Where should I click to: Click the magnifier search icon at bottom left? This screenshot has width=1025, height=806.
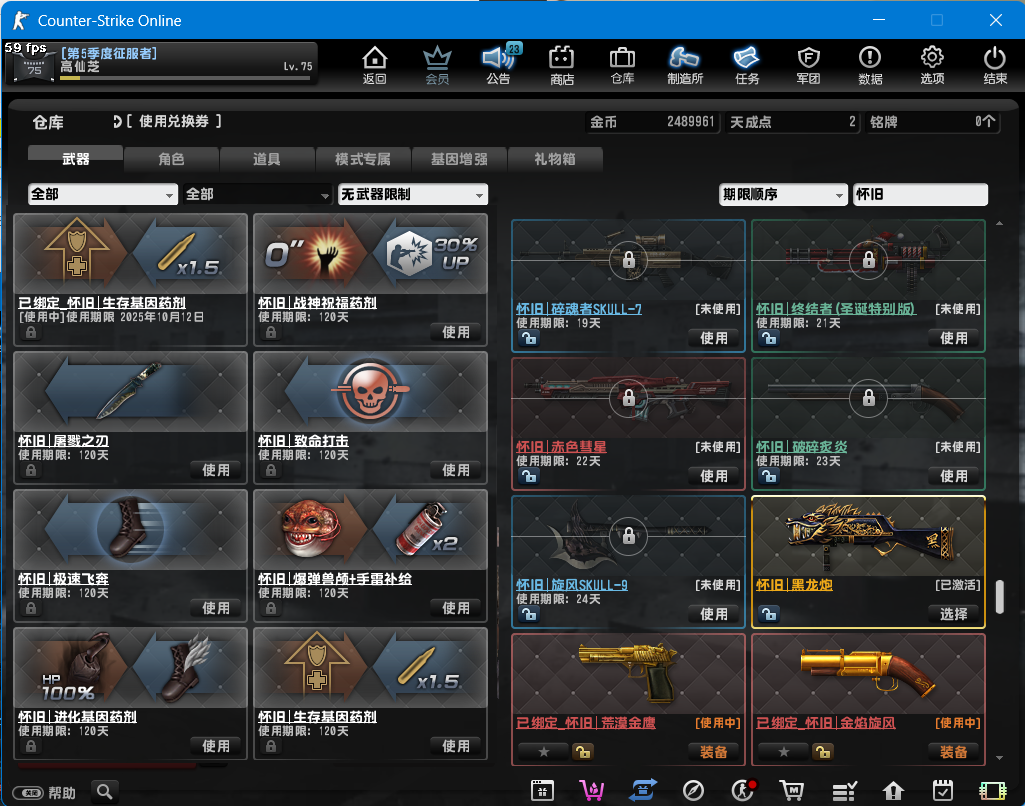point(105,792)
